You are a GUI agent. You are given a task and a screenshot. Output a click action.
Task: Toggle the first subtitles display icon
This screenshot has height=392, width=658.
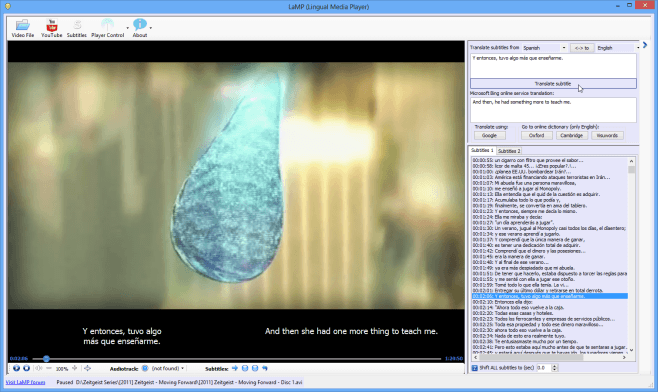coord(245,368)
